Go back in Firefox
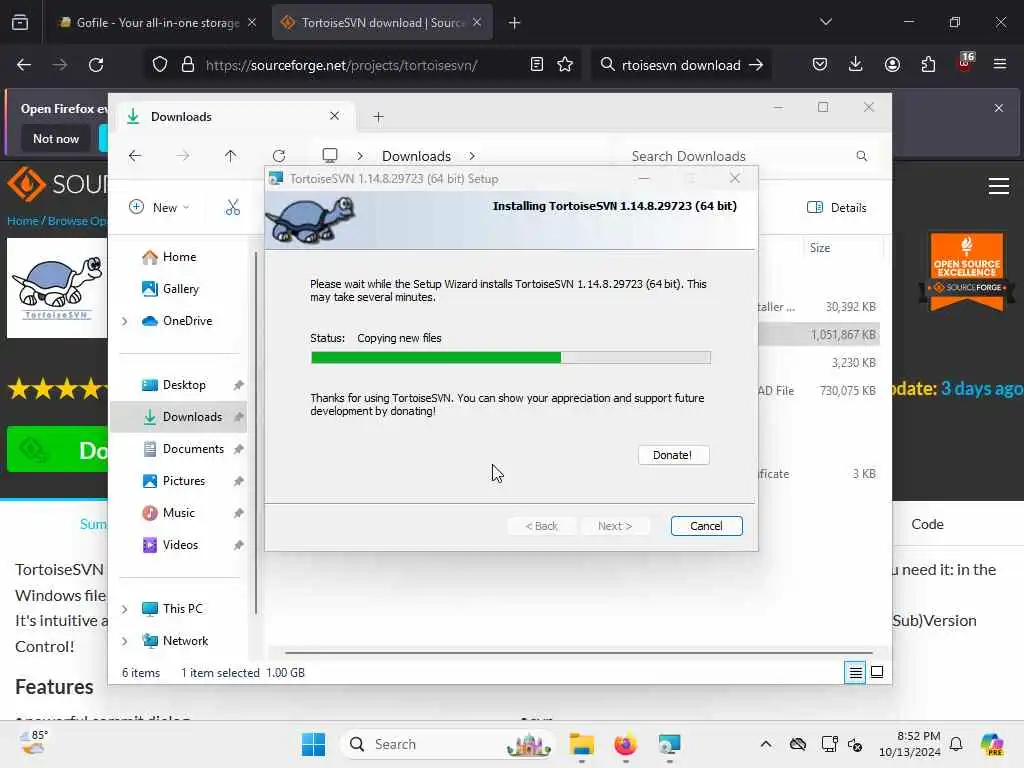 pos(24,65)
